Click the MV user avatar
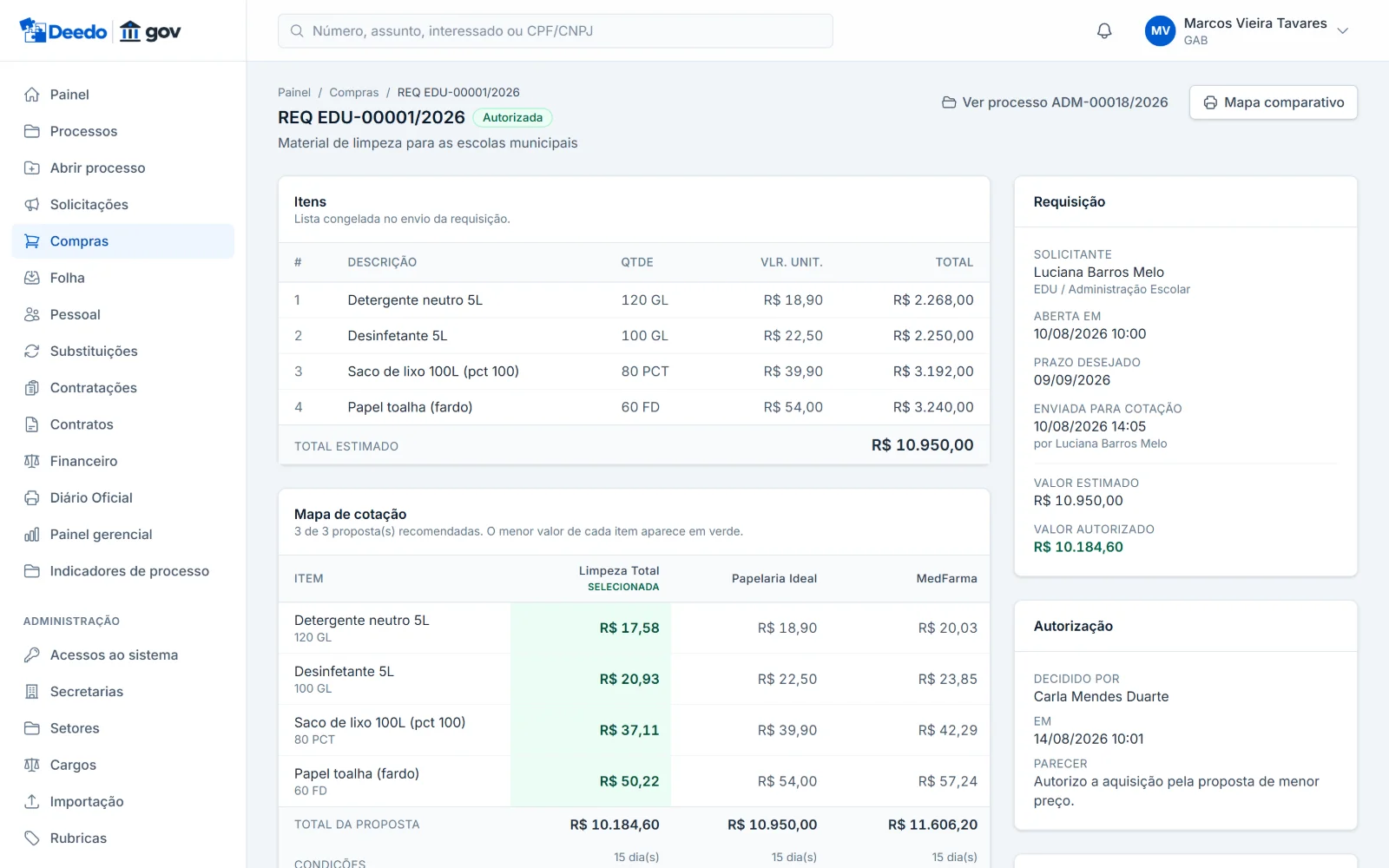The height and width of the screenshot is (868, 1389). tap(1161, 31)
